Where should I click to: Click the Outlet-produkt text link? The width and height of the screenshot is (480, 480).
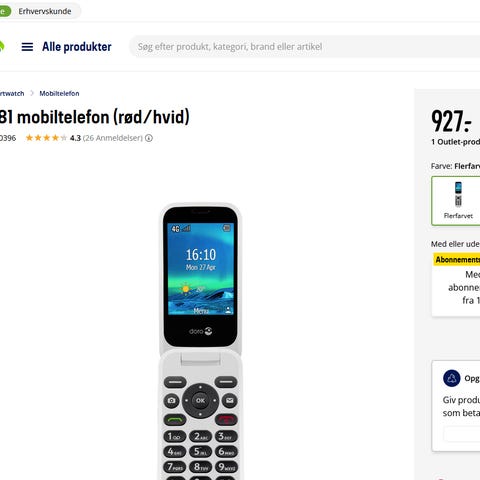(x=456, y=142)
